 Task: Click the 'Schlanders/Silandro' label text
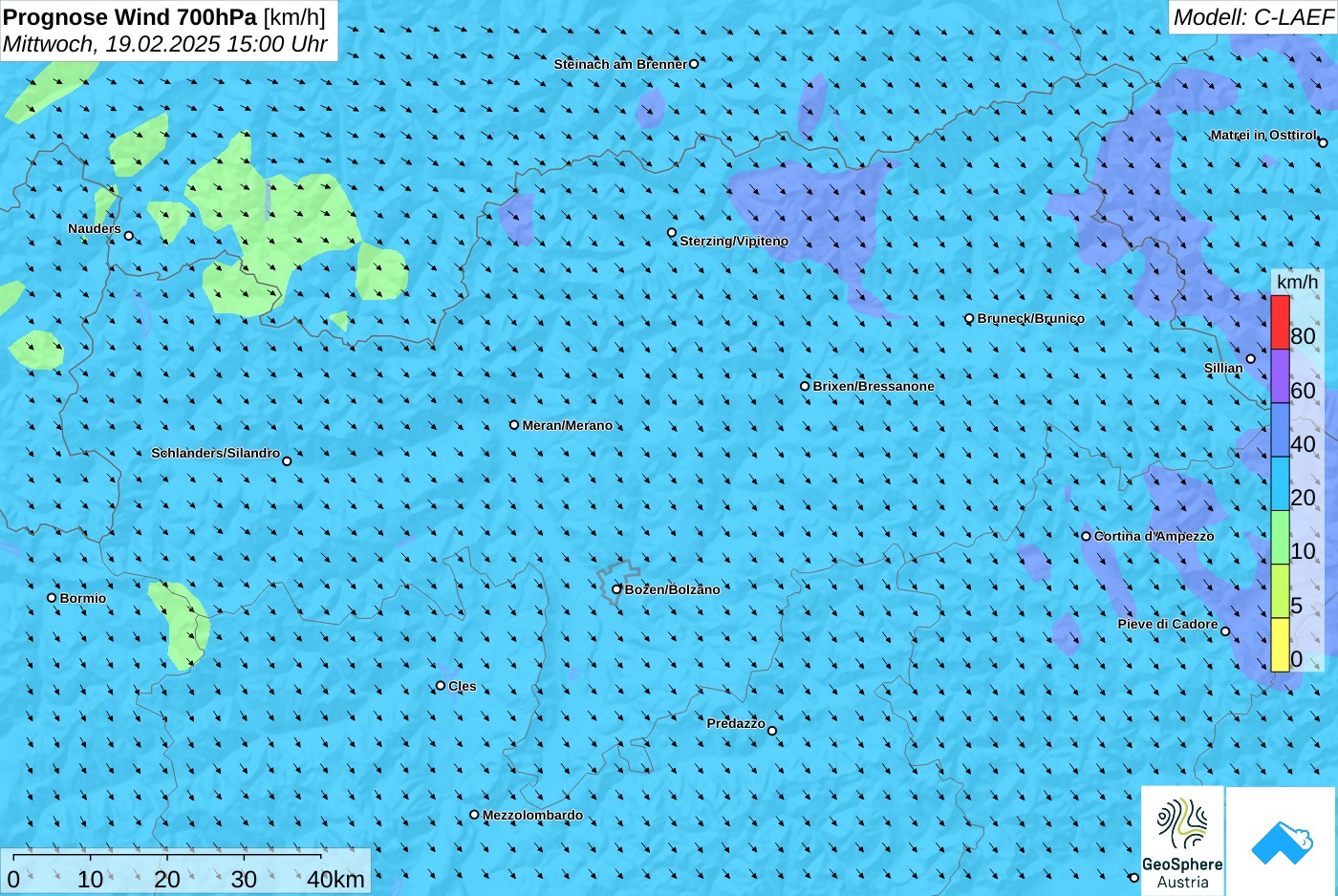(x=216, y=453)
